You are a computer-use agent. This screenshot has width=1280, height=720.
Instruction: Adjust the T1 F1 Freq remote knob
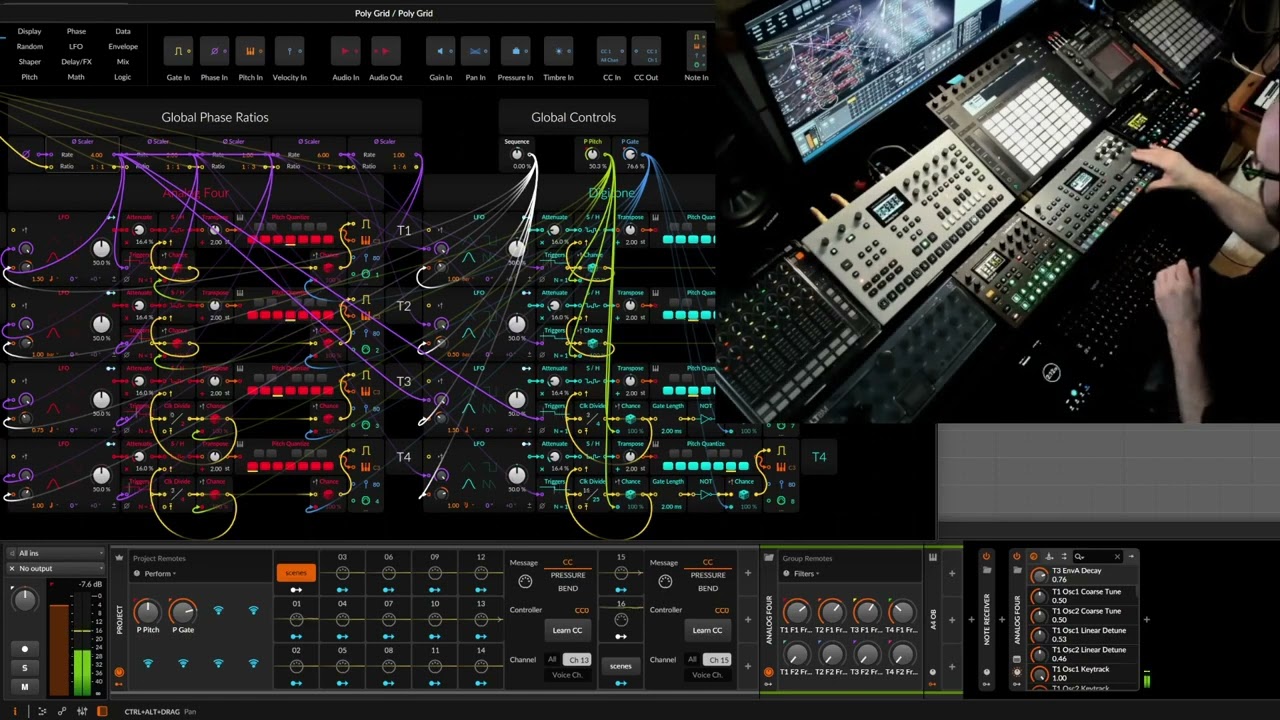pos(796,611)
